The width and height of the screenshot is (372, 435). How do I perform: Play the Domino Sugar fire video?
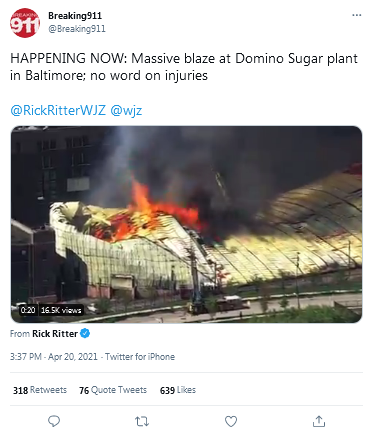(186, 224)
